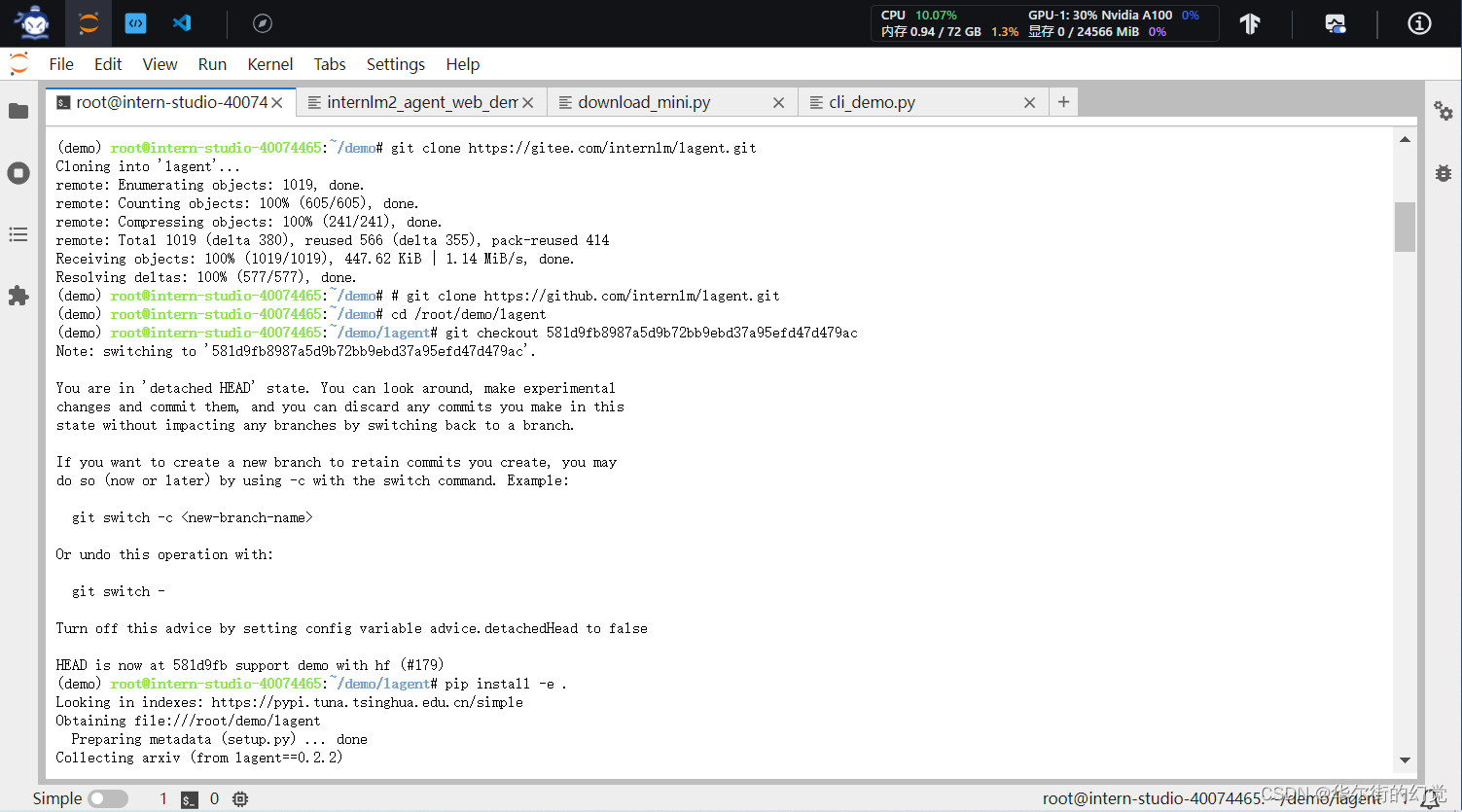Open the Help menu
The width and height of the screenshot is (1462, 812).
tap(463, 64)
